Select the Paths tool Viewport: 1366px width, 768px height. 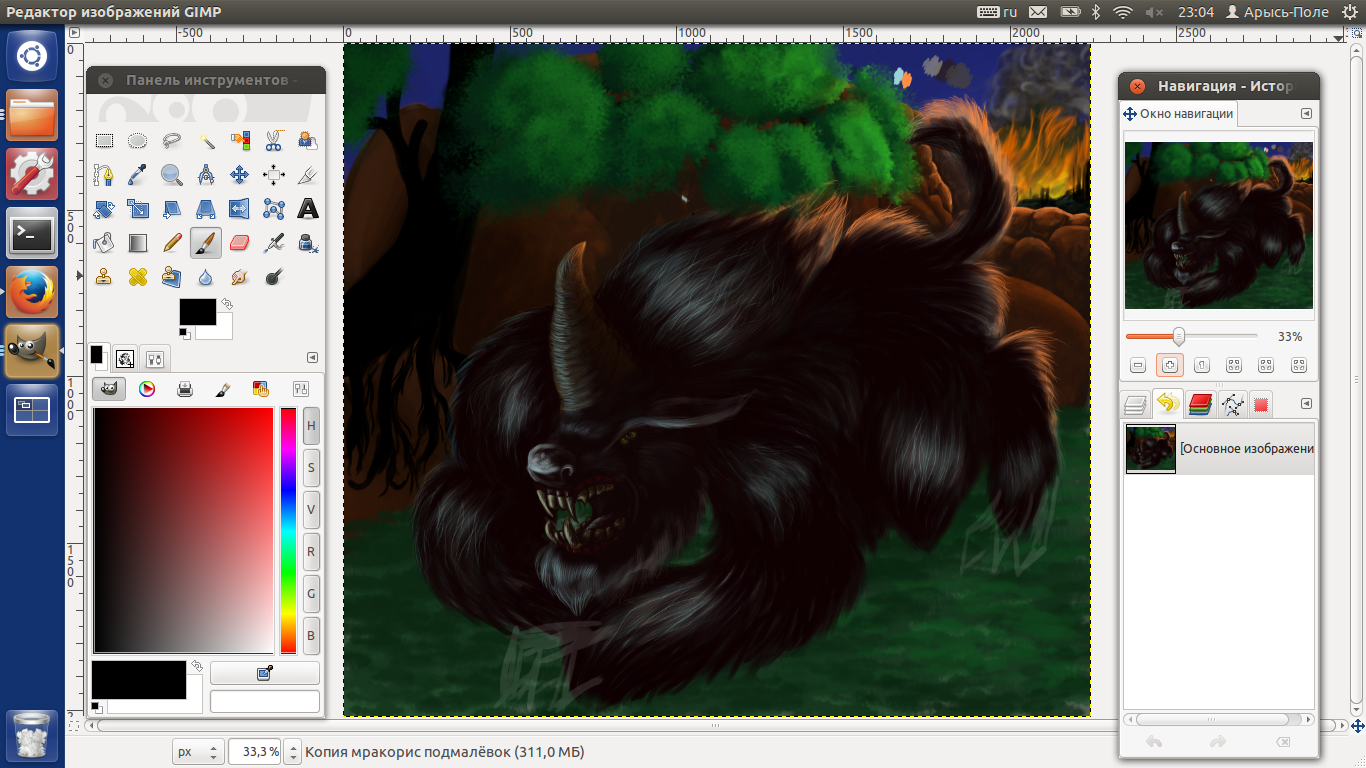(x=104, y=175)
